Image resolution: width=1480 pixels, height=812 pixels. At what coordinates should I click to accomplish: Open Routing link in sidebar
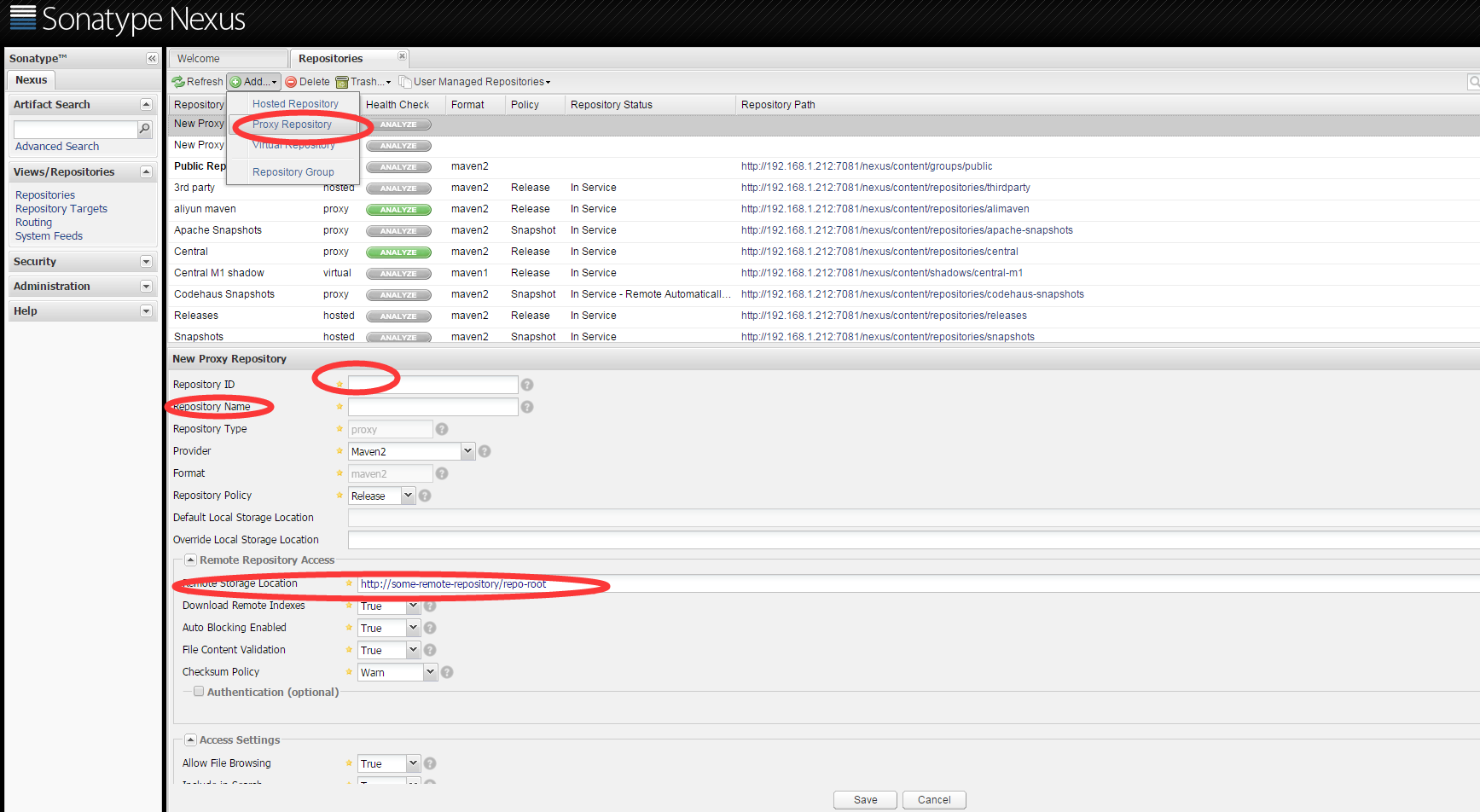33,223
